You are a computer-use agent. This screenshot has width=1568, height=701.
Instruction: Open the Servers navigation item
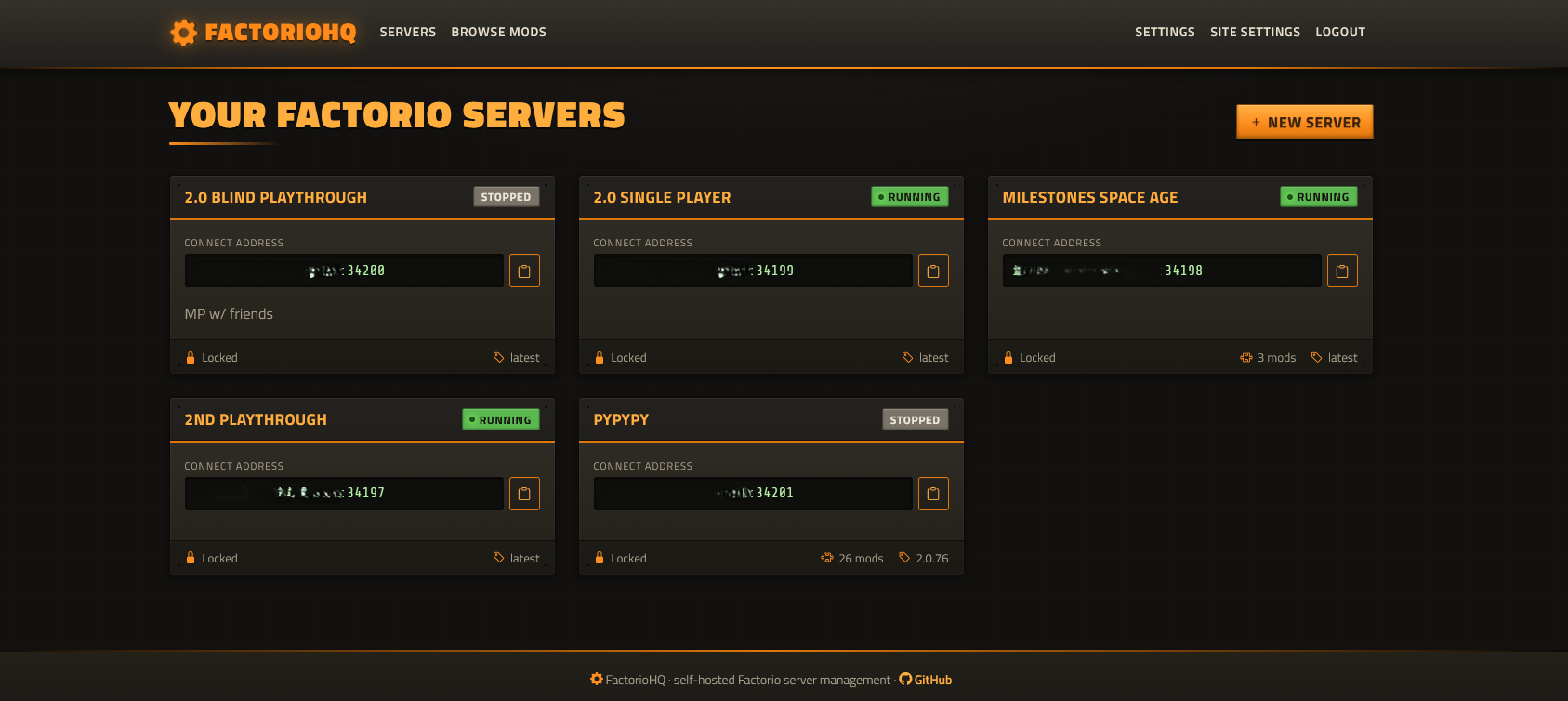(x=408, y=32)
